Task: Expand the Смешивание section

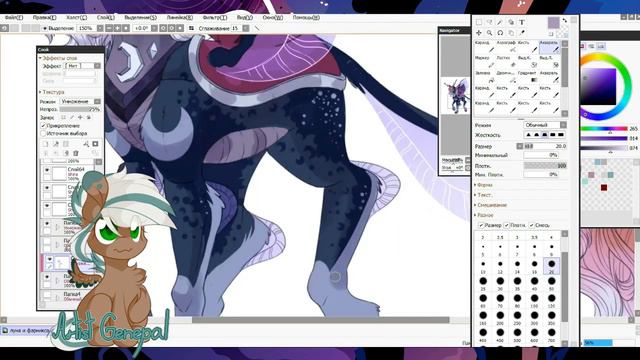Action: coord(491,205)
